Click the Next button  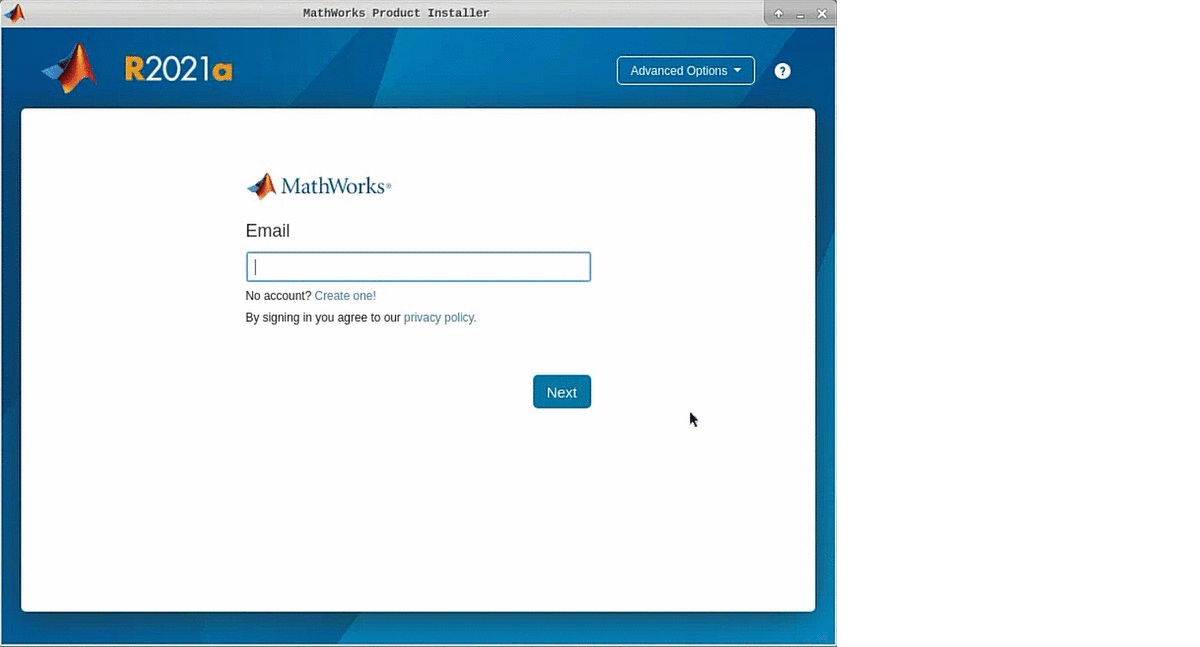562,392
